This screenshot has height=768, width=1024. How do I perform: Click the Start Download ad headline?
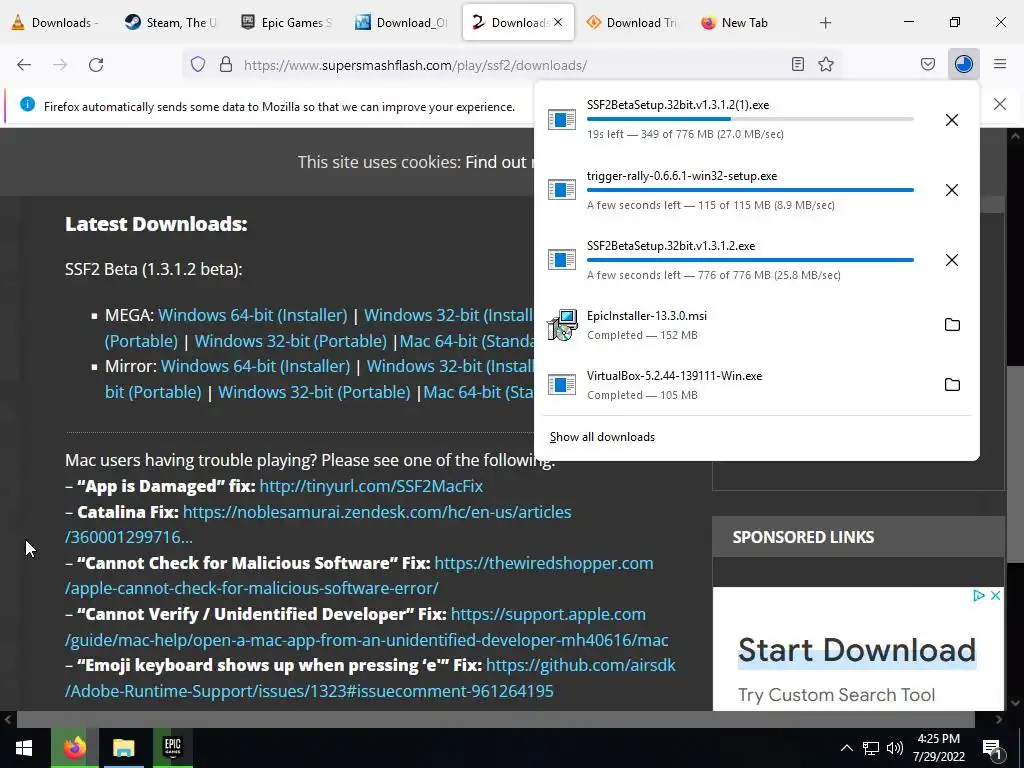coord(857,650)
